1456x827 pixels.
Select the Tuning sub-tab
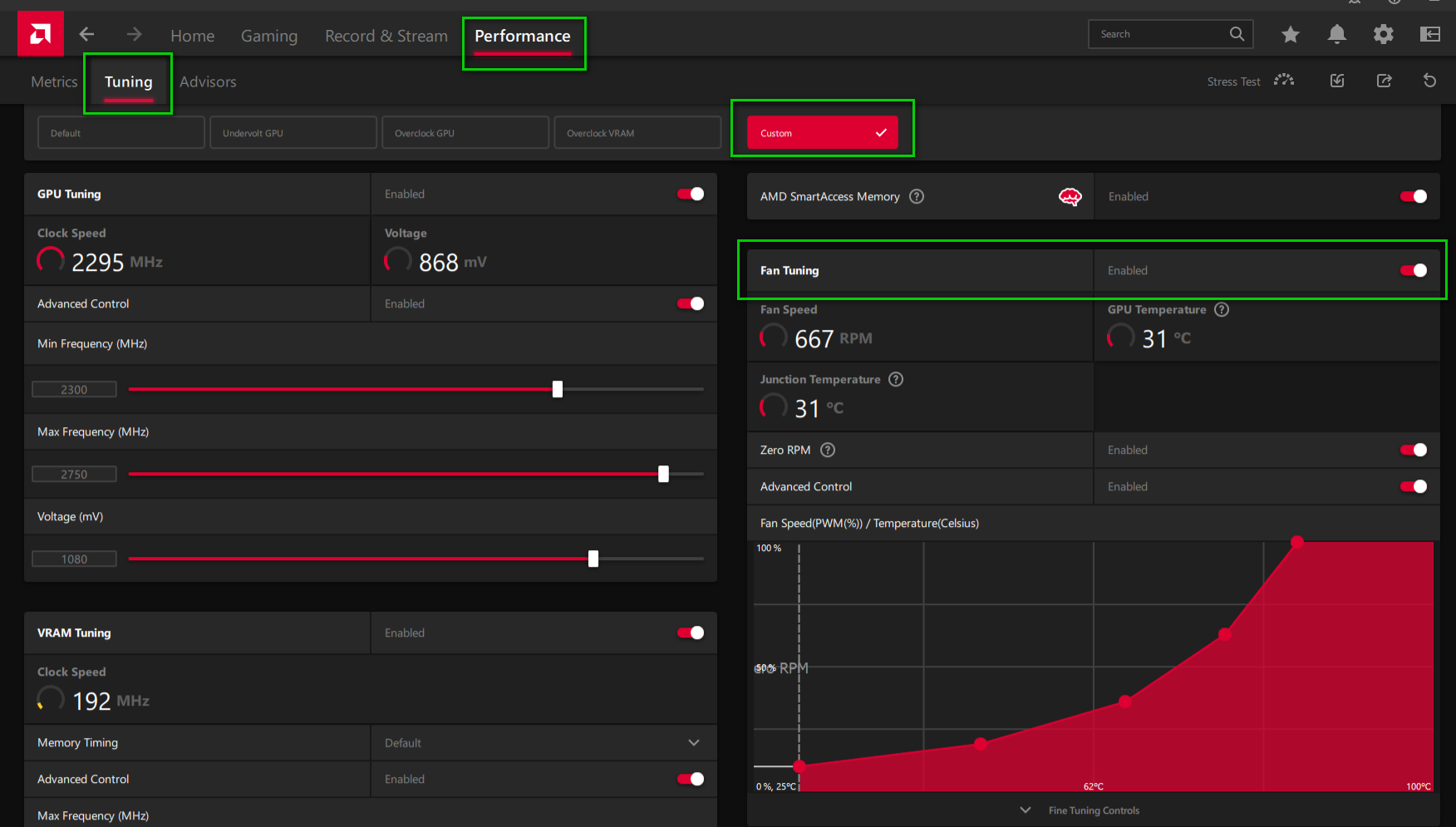(x=129, y=81)
